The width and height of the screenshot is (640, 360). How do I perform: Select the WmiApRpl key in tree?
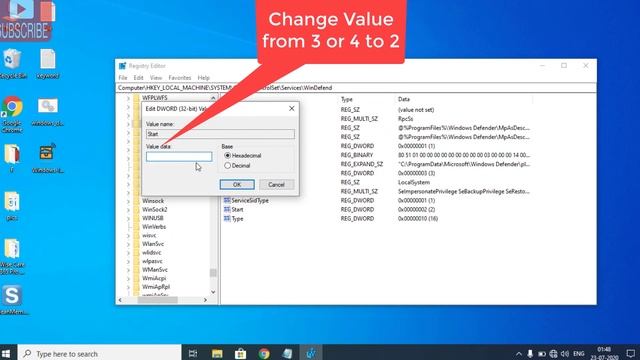pyautogui.click(x=156, y=287)
